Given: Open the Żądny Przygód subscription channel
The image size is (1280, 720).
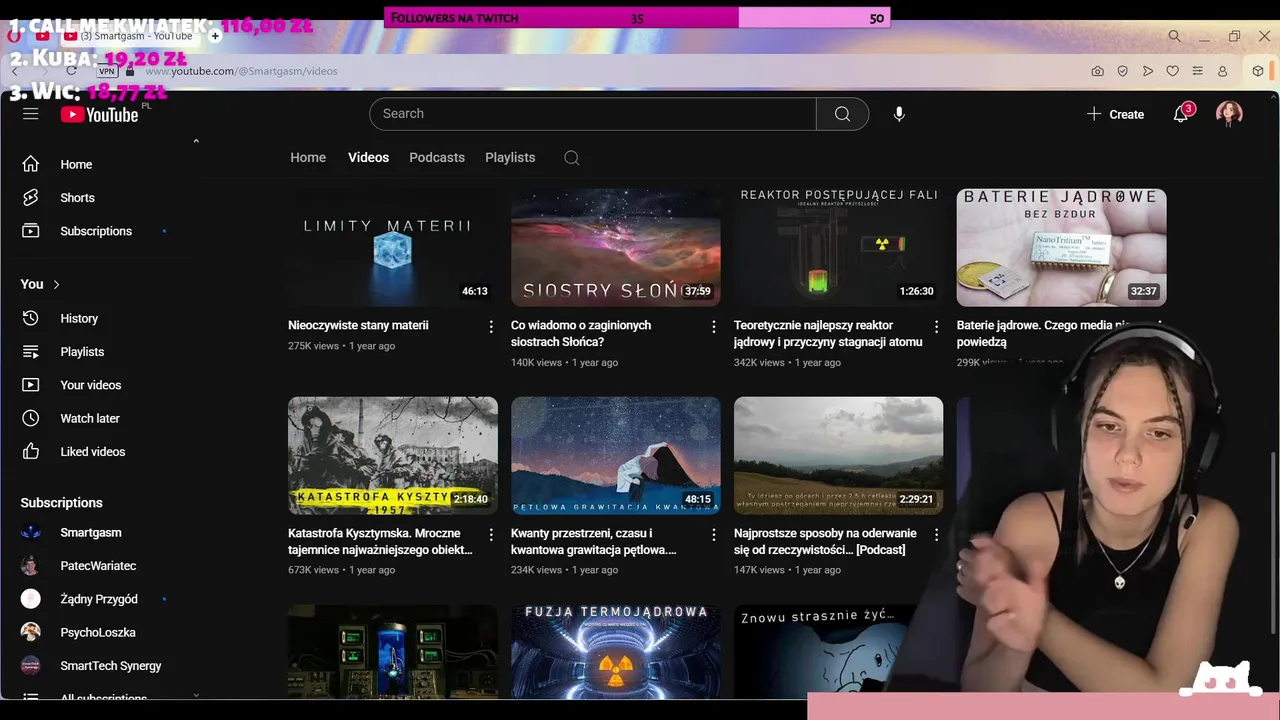Looking at the screenshot, I should [x=97, y=599].
